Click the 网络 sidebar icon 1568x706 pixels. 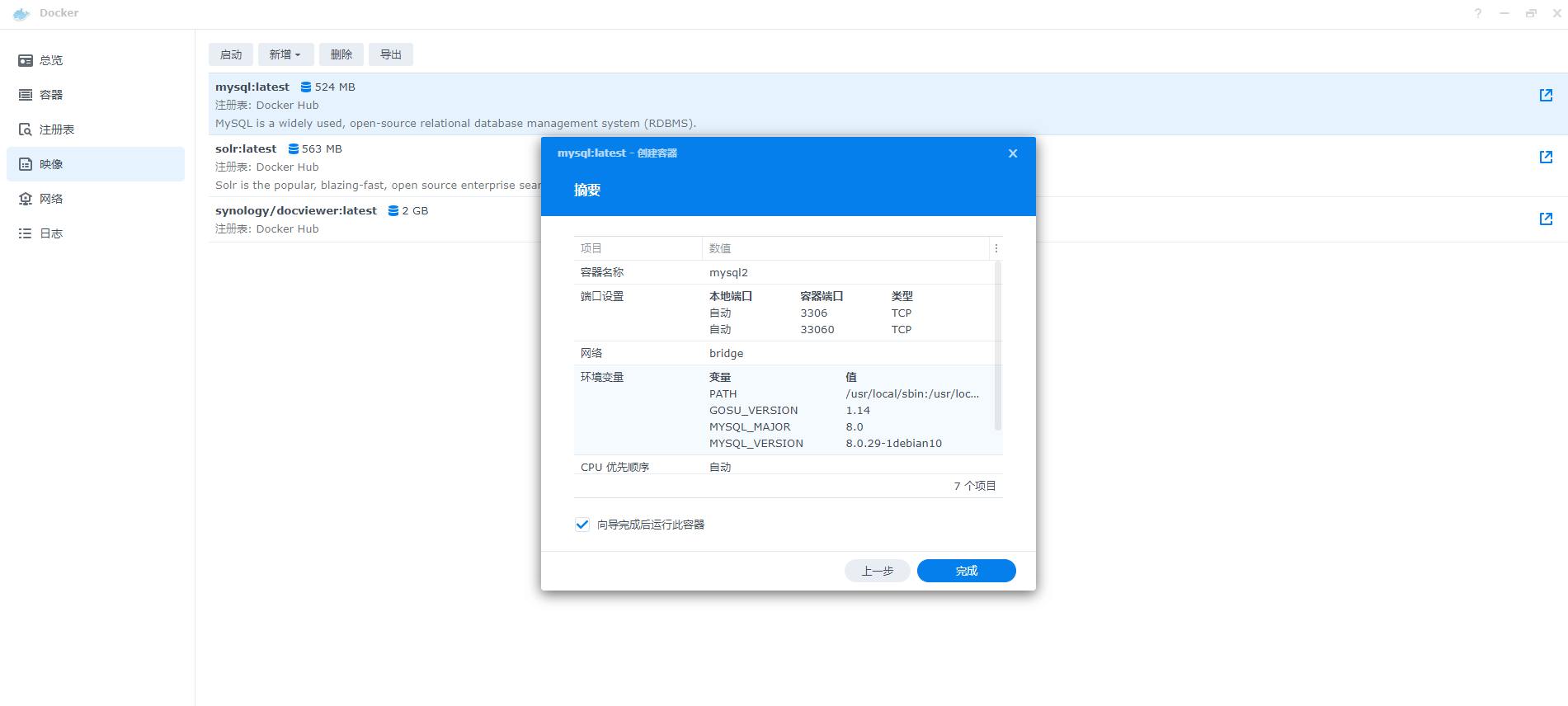26,199
